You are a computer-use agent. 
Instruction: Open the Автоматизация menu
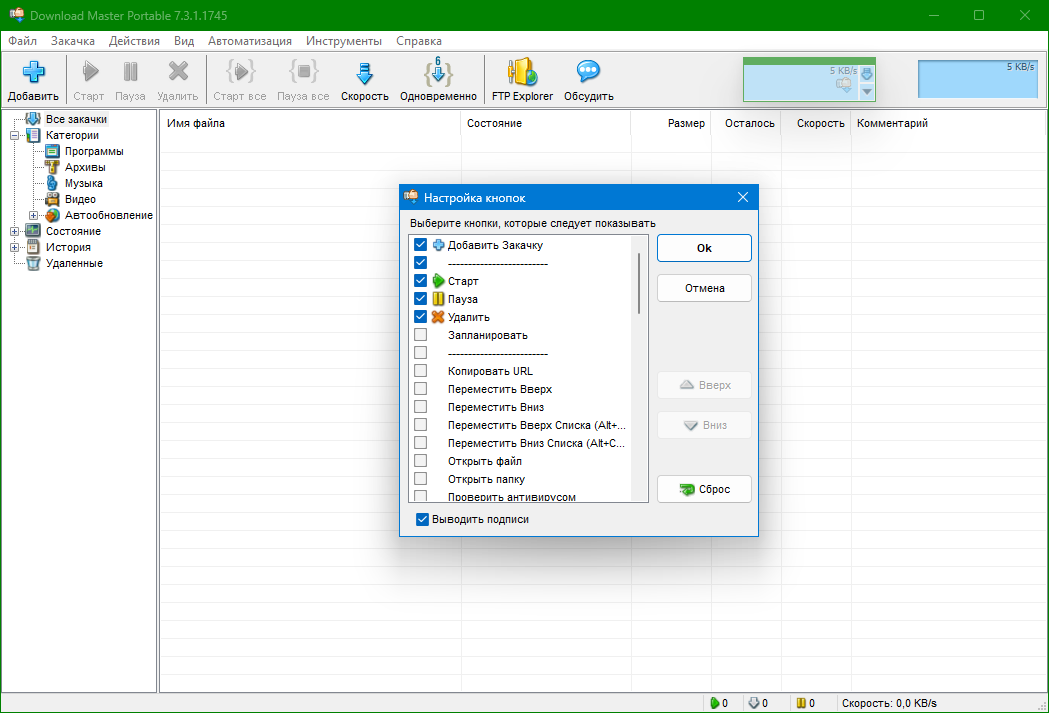tap(250, 41)
